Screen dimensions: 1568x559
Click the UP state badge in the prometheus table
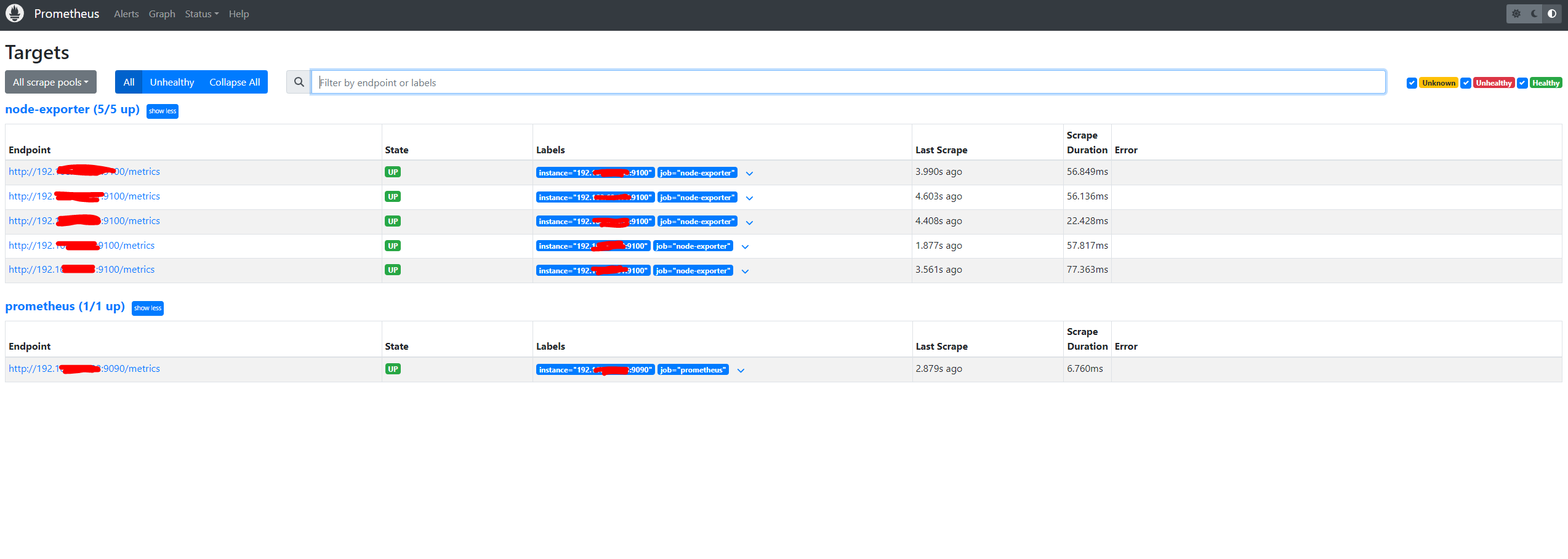393,369
